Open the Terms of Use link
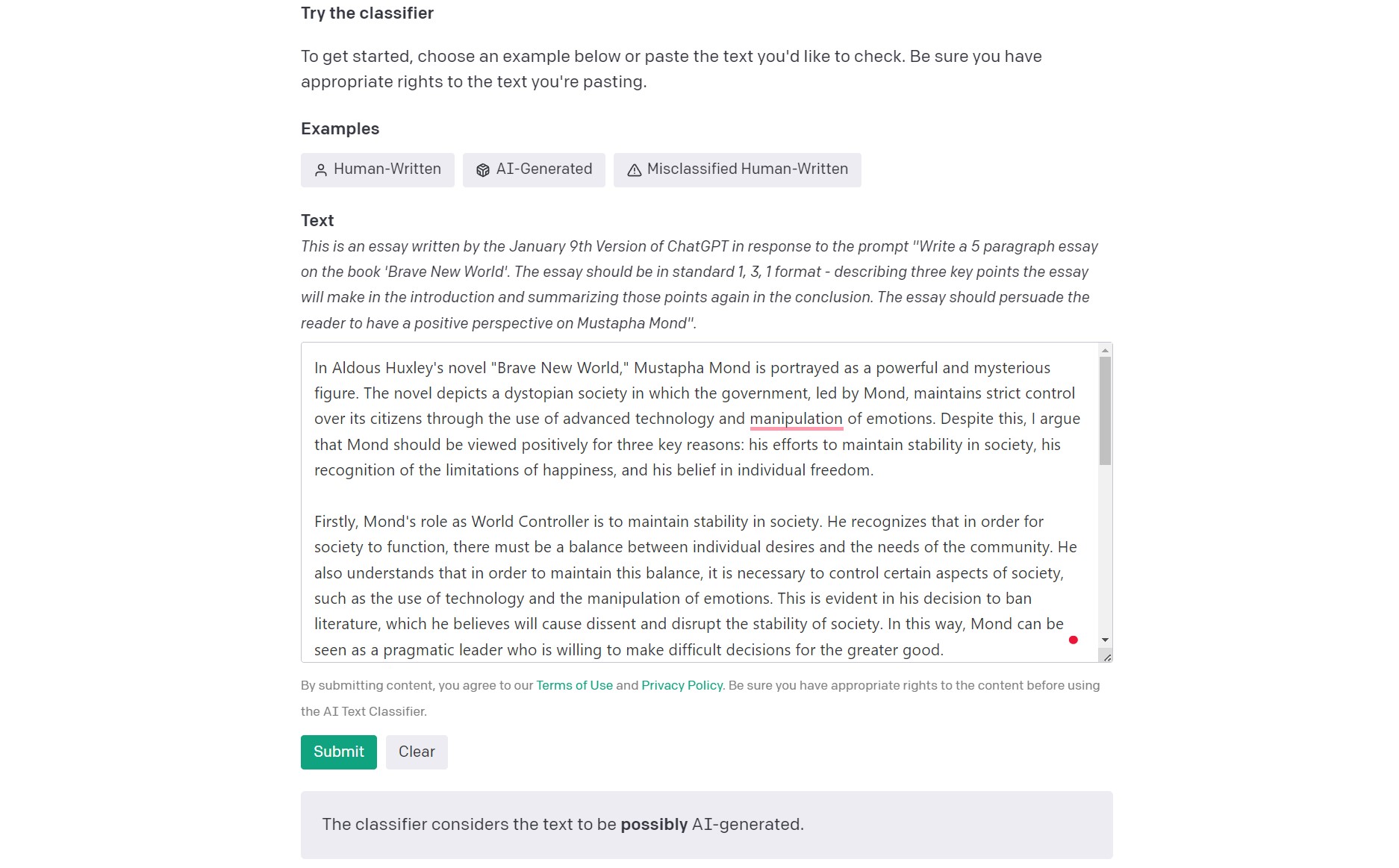The height and width of the screenshot is (868, 1399). (x=574, y=685)
